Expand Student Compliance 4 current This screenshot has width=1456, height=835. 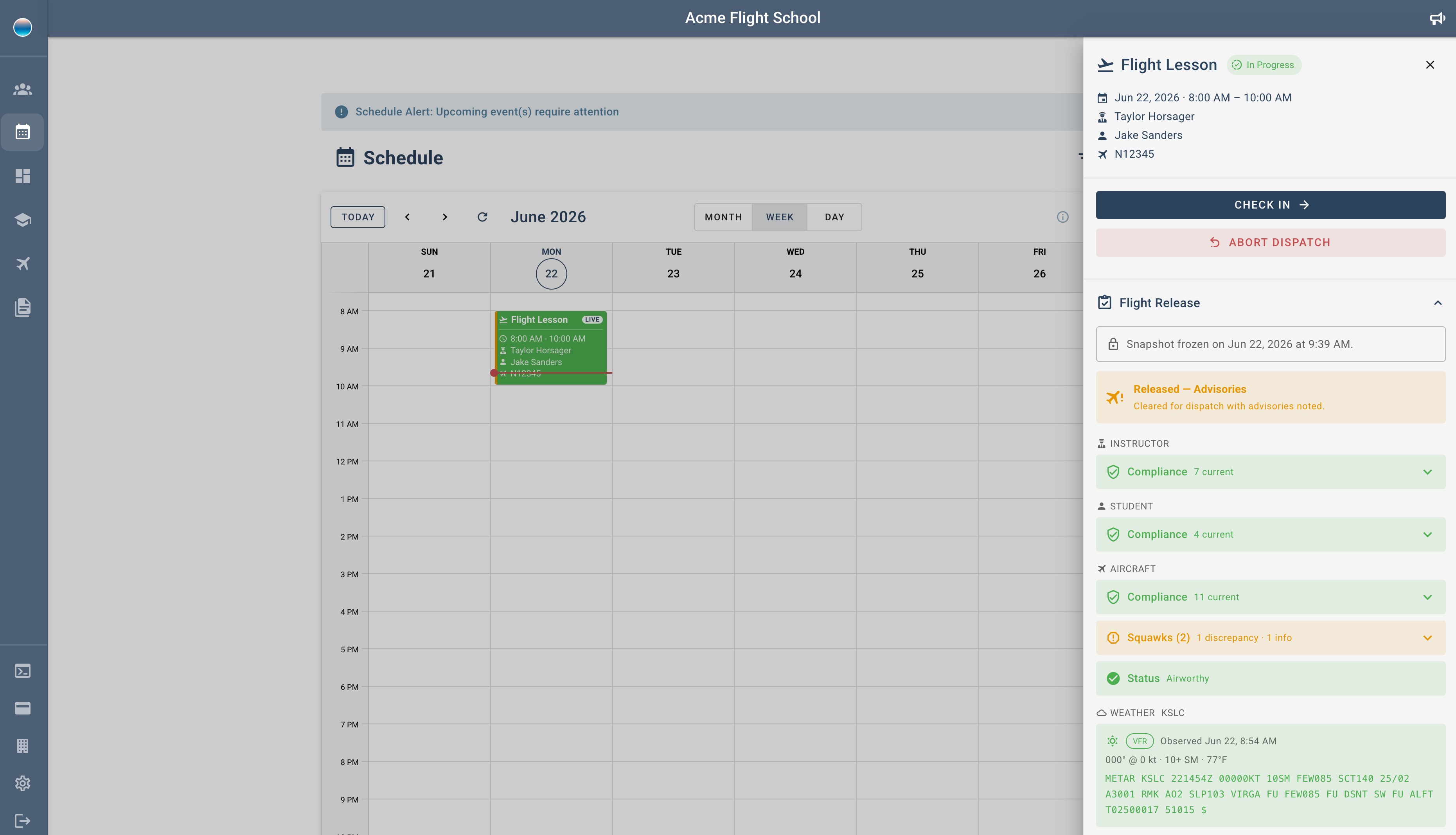coord(1270,534)
